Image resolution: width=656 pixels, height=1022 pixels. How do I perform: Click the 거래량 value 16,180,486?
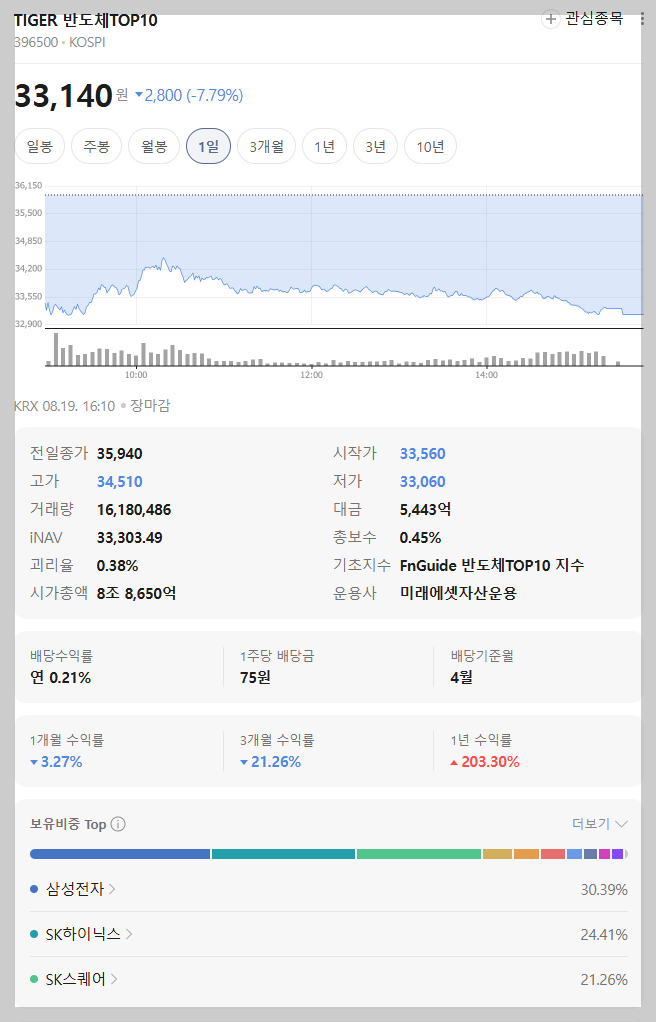134,510
